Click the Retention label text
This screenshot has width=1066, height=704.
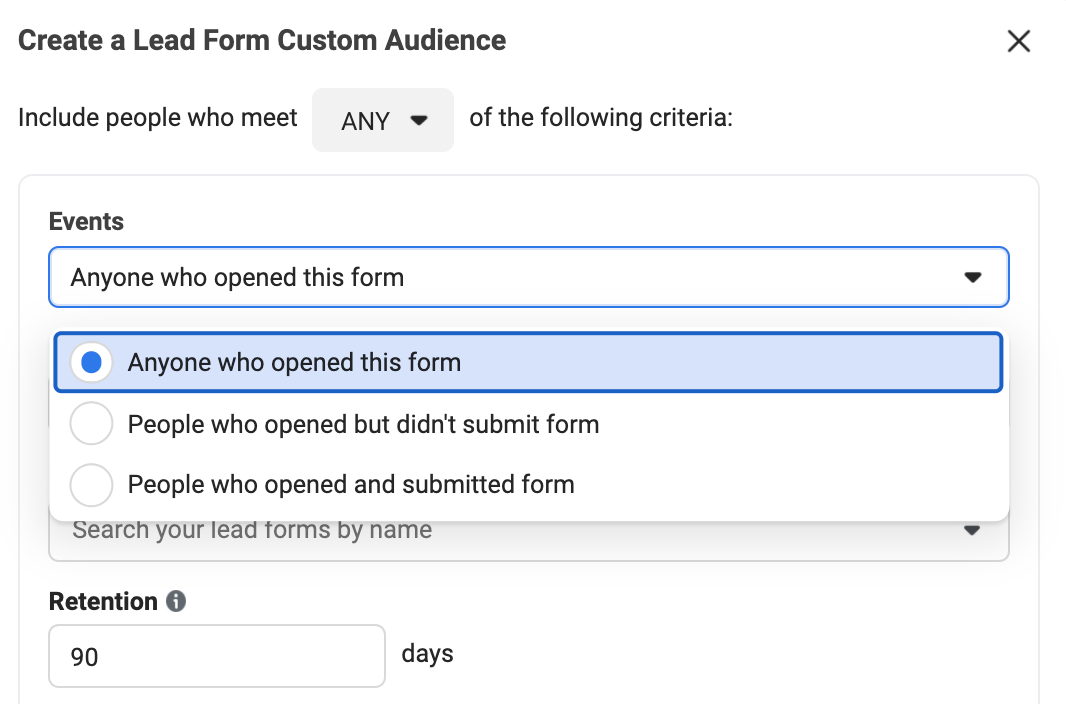103,601
